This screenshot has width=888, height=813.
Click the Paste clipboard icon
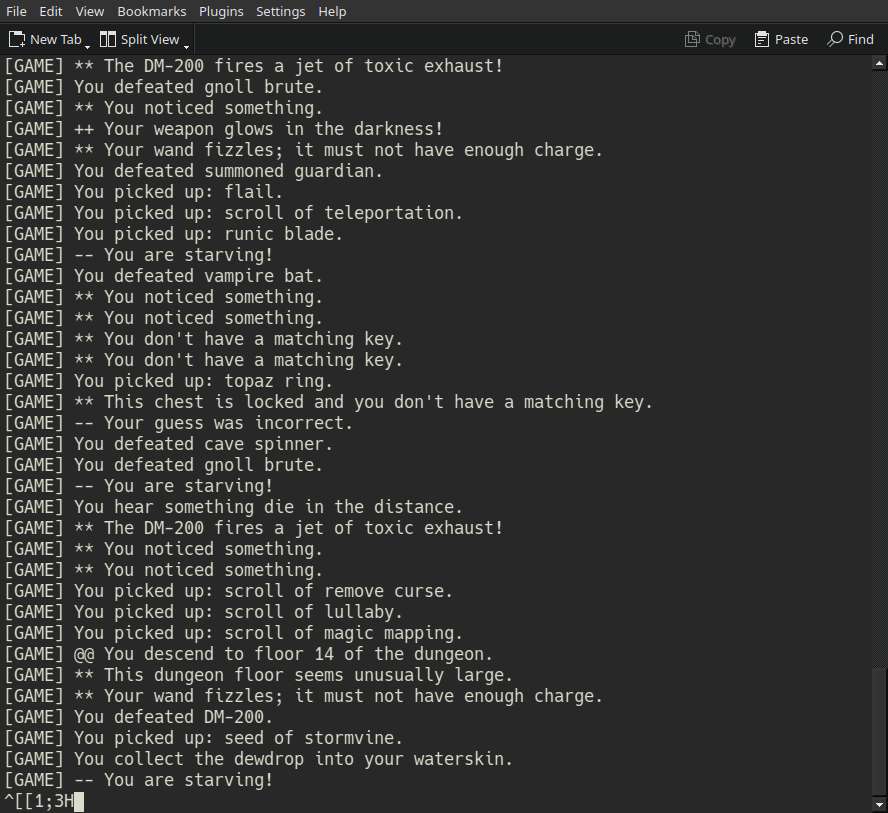coord(762,39)
